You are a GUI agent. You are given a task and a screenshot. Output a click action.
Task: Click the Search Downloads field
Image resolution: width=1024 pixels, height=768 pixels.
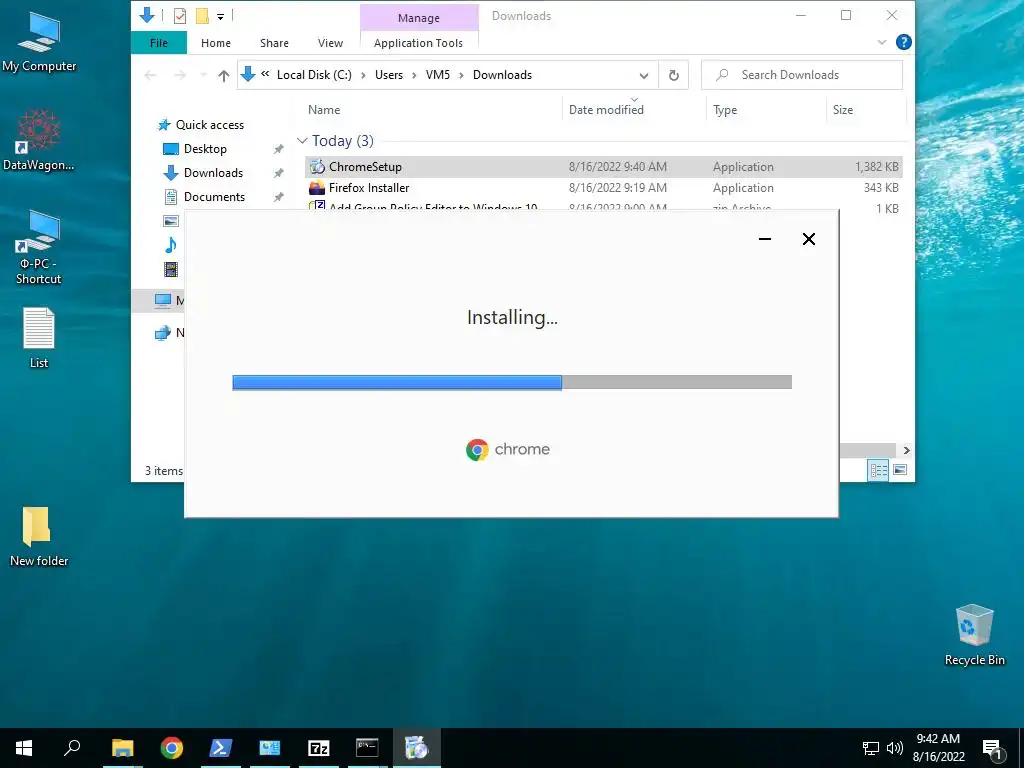click(802, 75)
